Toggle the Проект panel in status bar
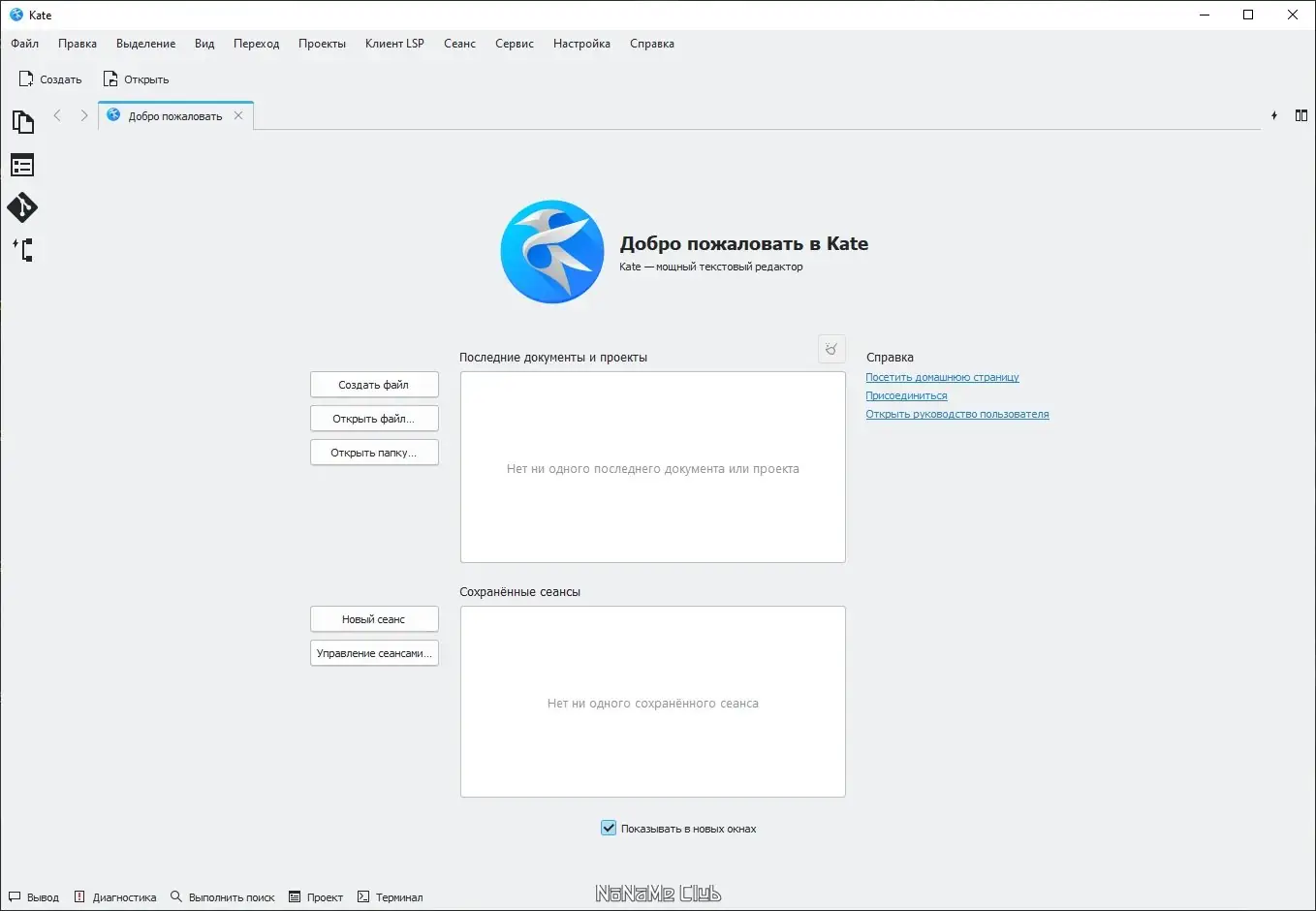Viewport: 1316px width, 911px height. click(x=316, y=897)
